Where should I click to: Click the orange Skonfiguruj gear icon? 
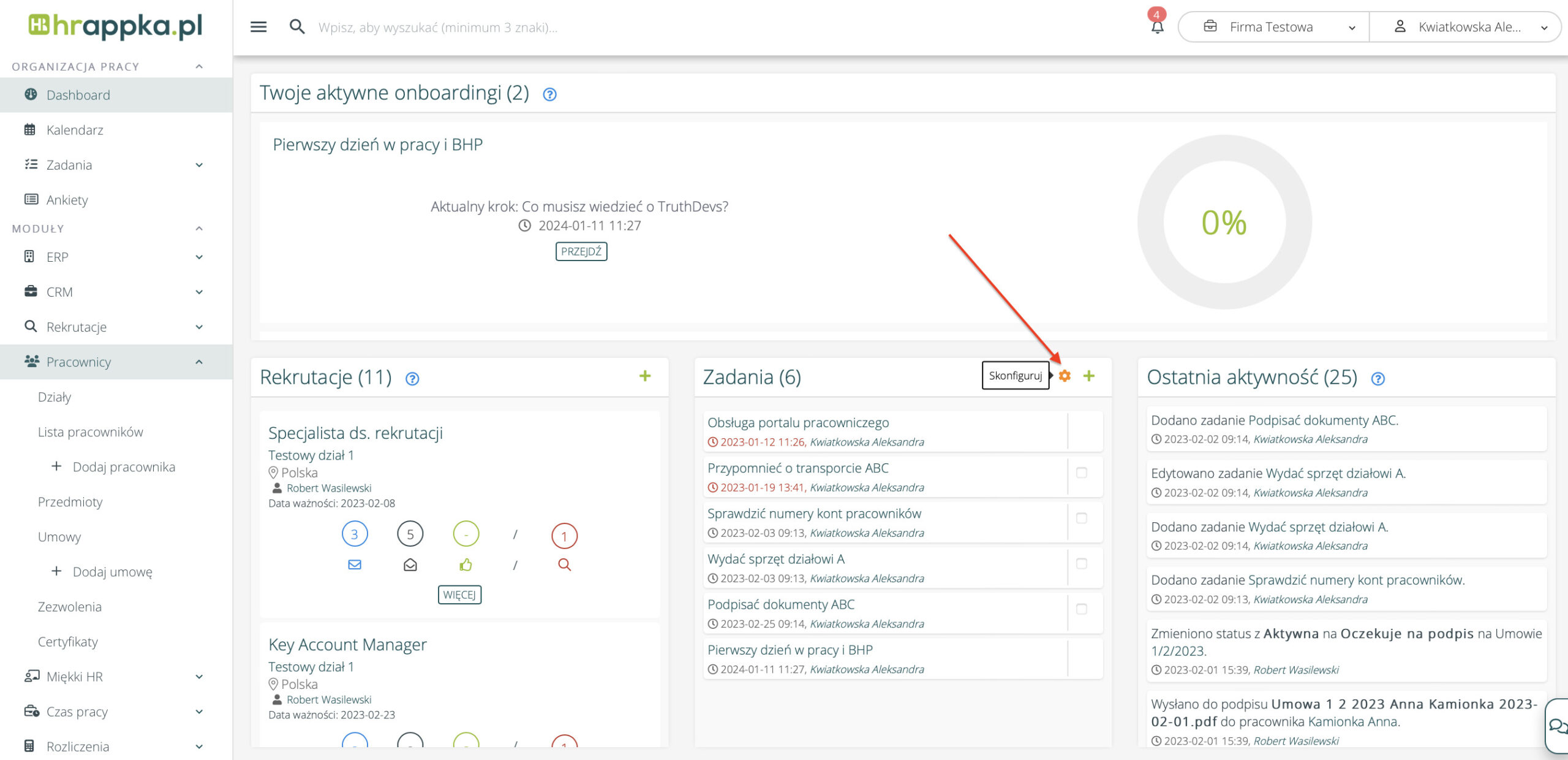coord(1065,376)
